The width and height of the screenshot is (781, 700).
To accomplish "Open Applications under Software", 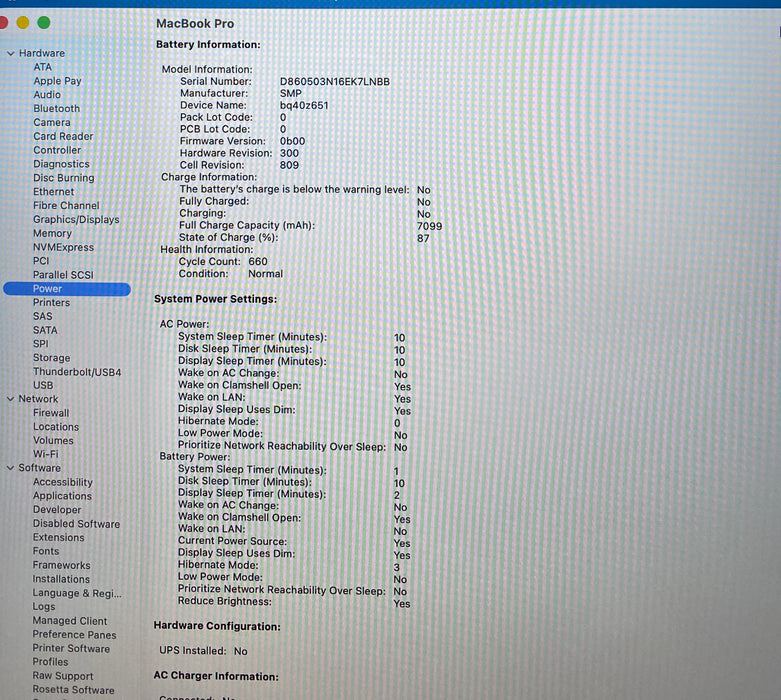I will point(62,496).
